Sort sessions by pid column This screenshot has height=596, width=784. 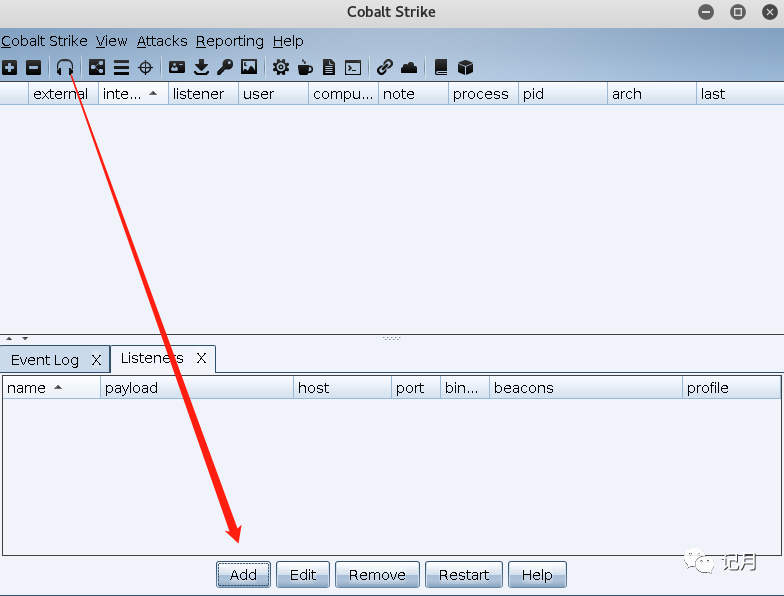(x=562, y=94)
